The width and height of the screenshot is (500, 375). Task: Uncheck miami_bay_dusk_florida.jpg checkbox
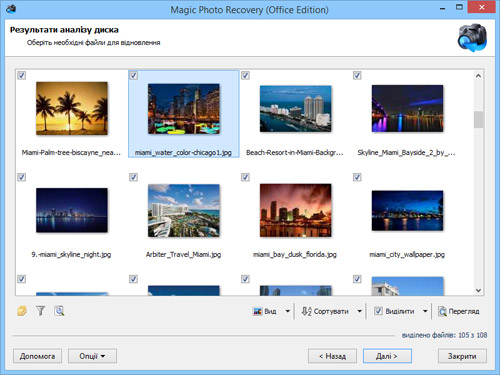(x=245, y=177)
